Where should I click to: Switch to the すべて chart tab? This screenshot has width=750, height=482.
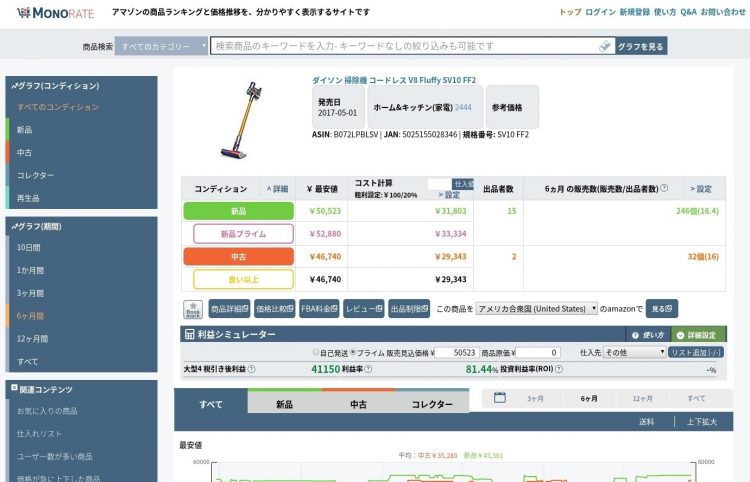(211, 405)
